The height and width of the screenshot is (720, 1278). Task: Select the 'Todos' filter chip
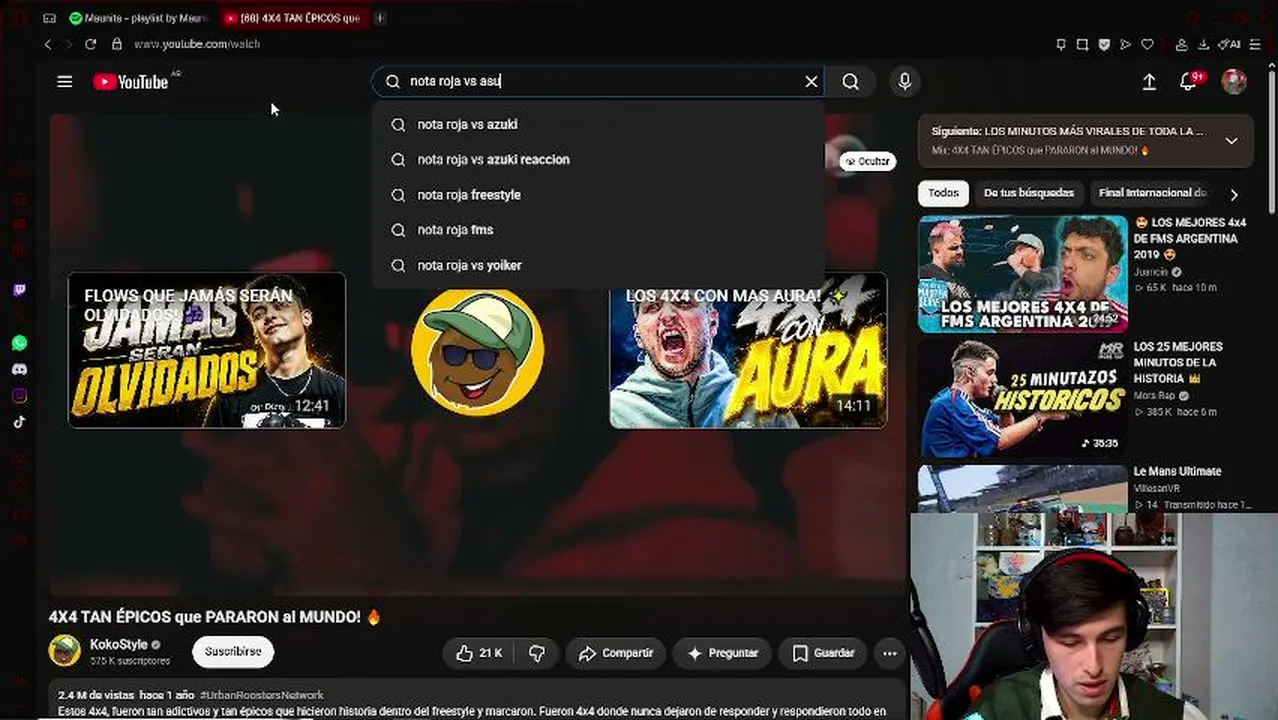(943, 193)
